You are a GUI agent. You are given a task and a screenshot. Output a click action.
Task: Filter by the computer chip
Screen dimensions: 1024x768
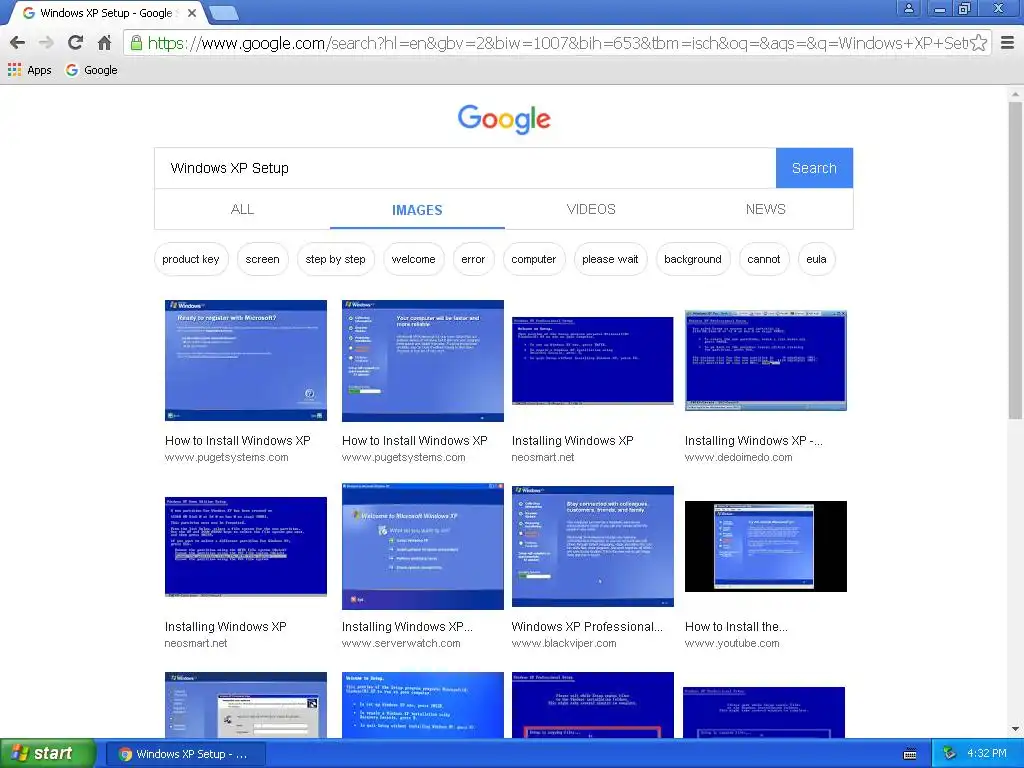click(x=534, y=259)
